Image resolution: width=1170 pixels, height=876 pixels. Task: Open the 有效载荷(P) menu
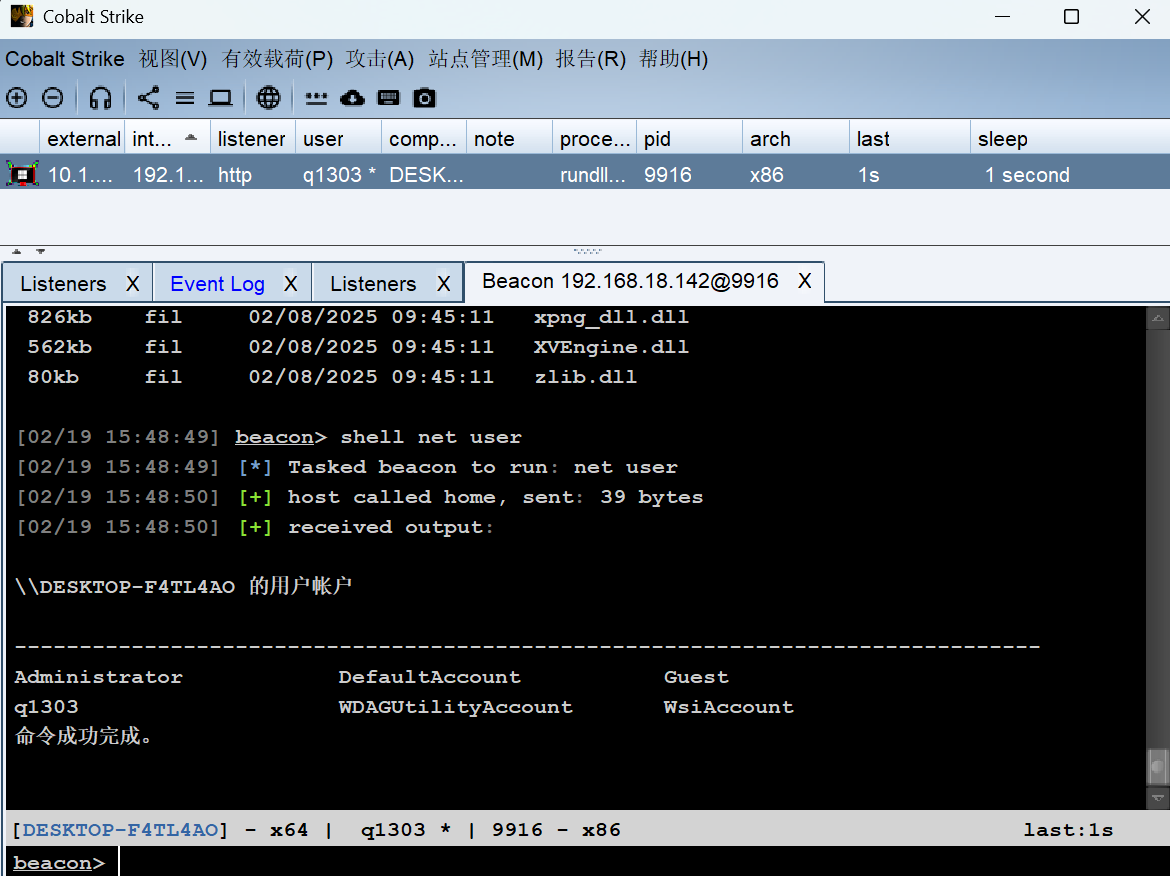pyautogui.click(x=278, y=59)
